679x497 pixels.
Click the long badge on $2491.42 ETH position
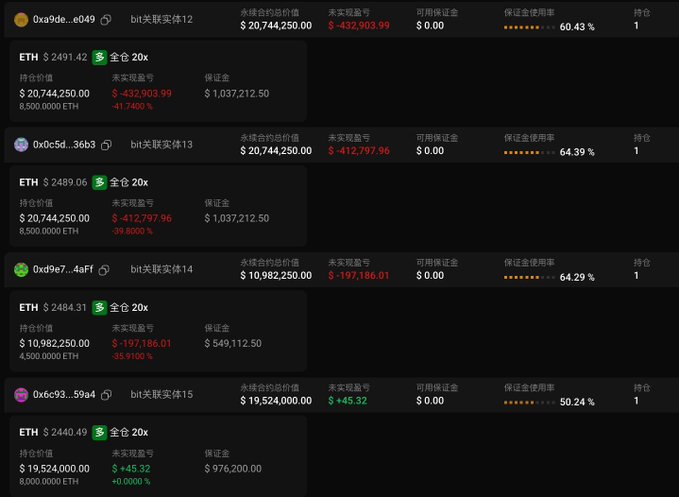pyautogui.click(x=100, y=57)
